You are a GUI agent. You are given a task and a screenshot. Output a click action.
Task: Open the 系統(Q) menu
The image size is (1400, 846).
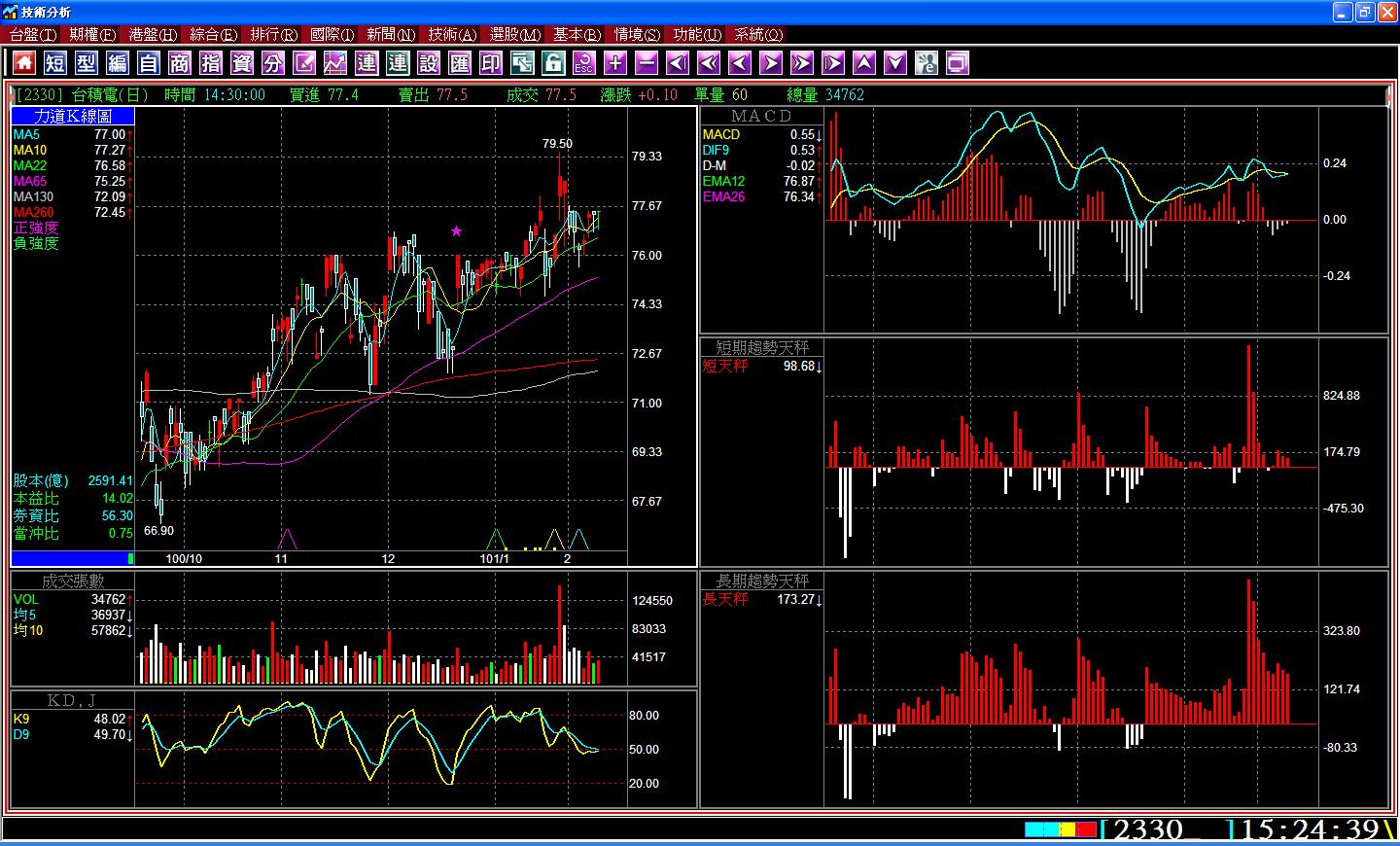click(x=758, y=34)
